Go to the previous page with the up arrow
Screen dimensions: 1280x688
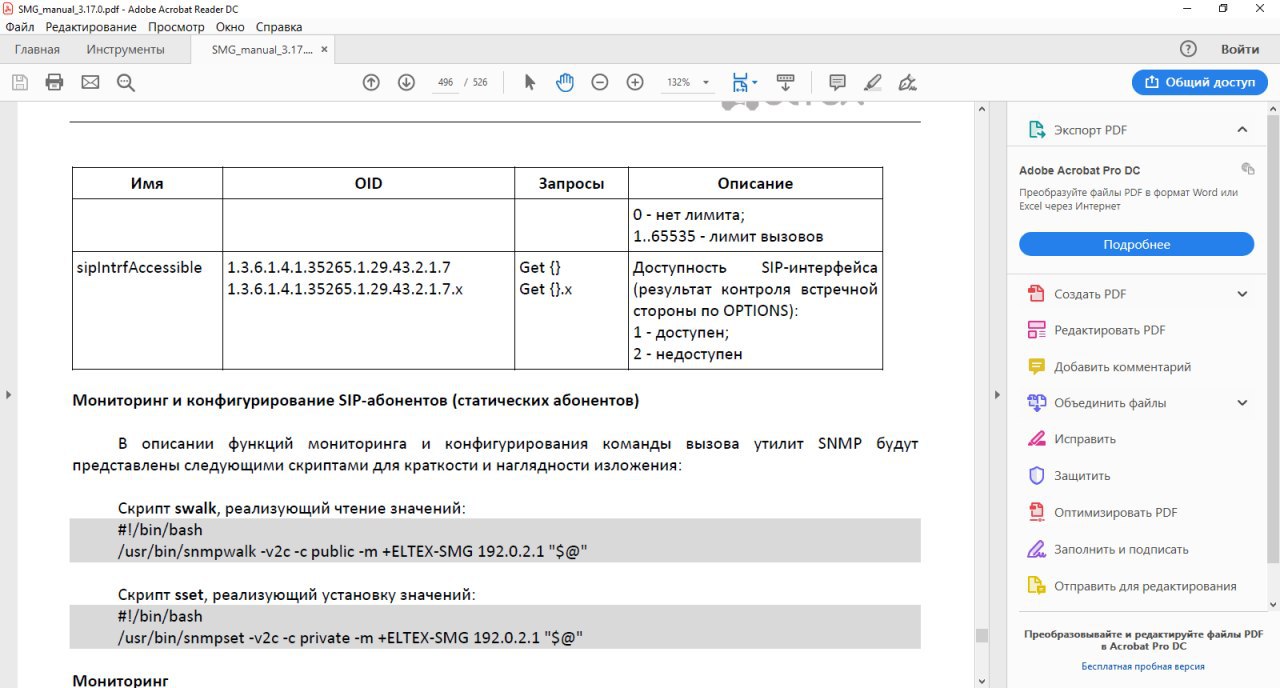coord(371,82)
